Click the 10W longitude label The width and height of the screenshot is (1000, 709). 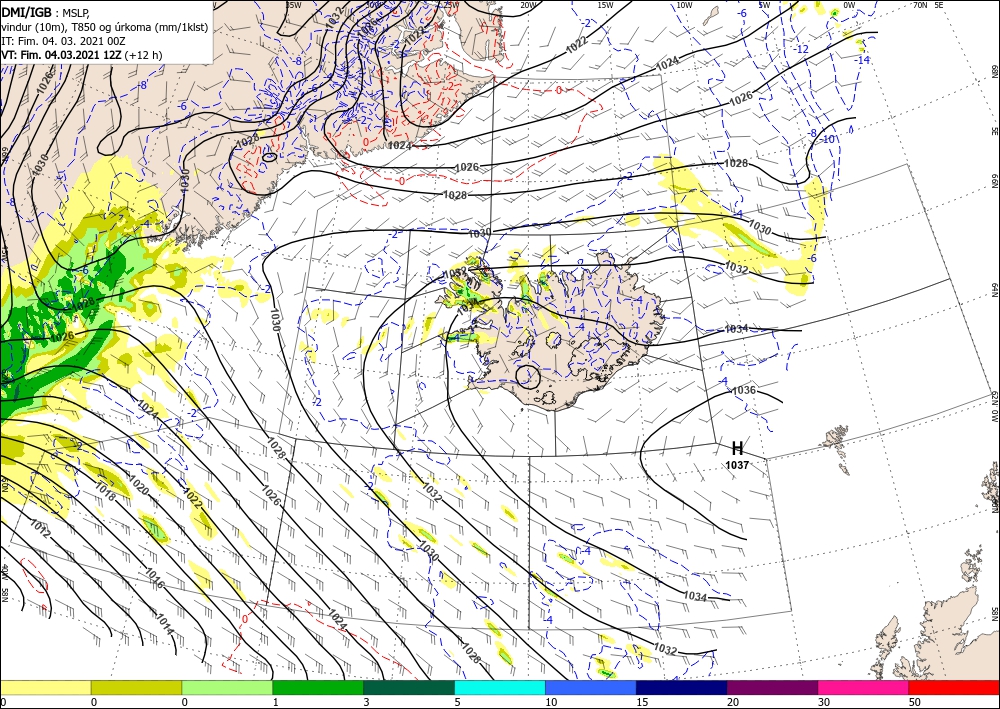pyautogui.click(x=684, y=5)
